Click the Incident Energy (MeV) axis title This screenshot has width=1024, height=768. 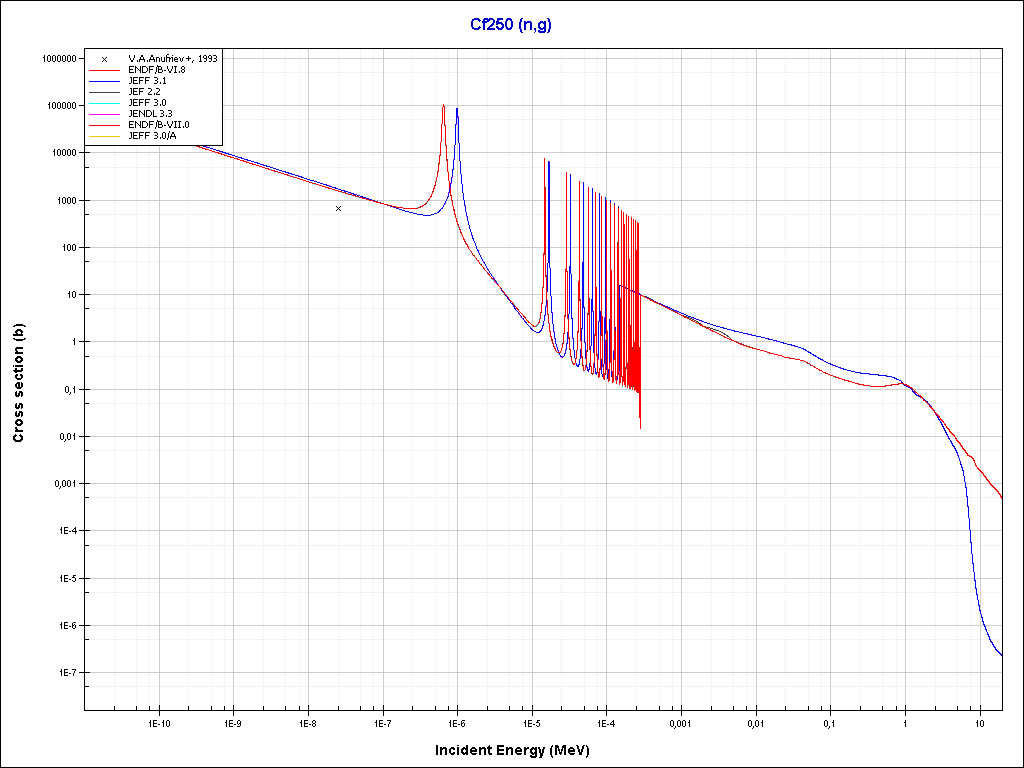(x=511, y=750)
